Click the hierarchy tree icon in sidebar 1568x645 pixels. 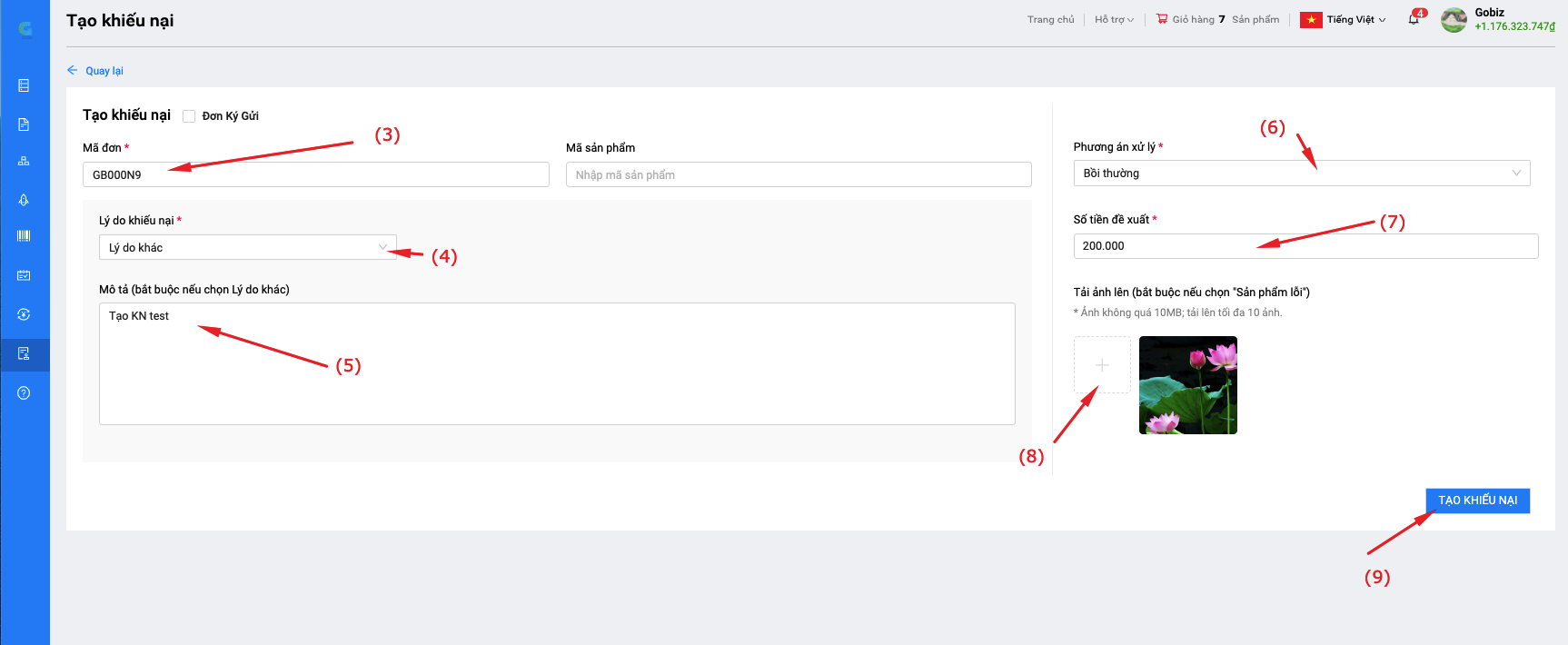[x=24, y=162]
